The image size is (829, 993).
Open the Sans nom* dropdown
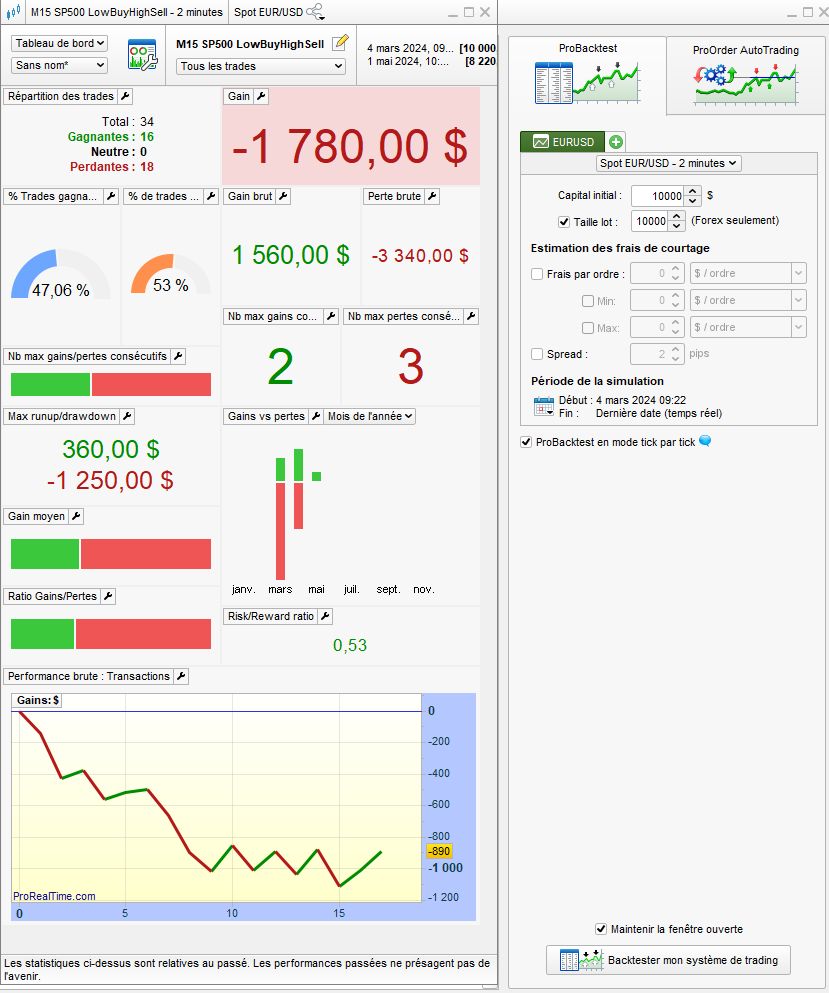[x=59, y=65]
